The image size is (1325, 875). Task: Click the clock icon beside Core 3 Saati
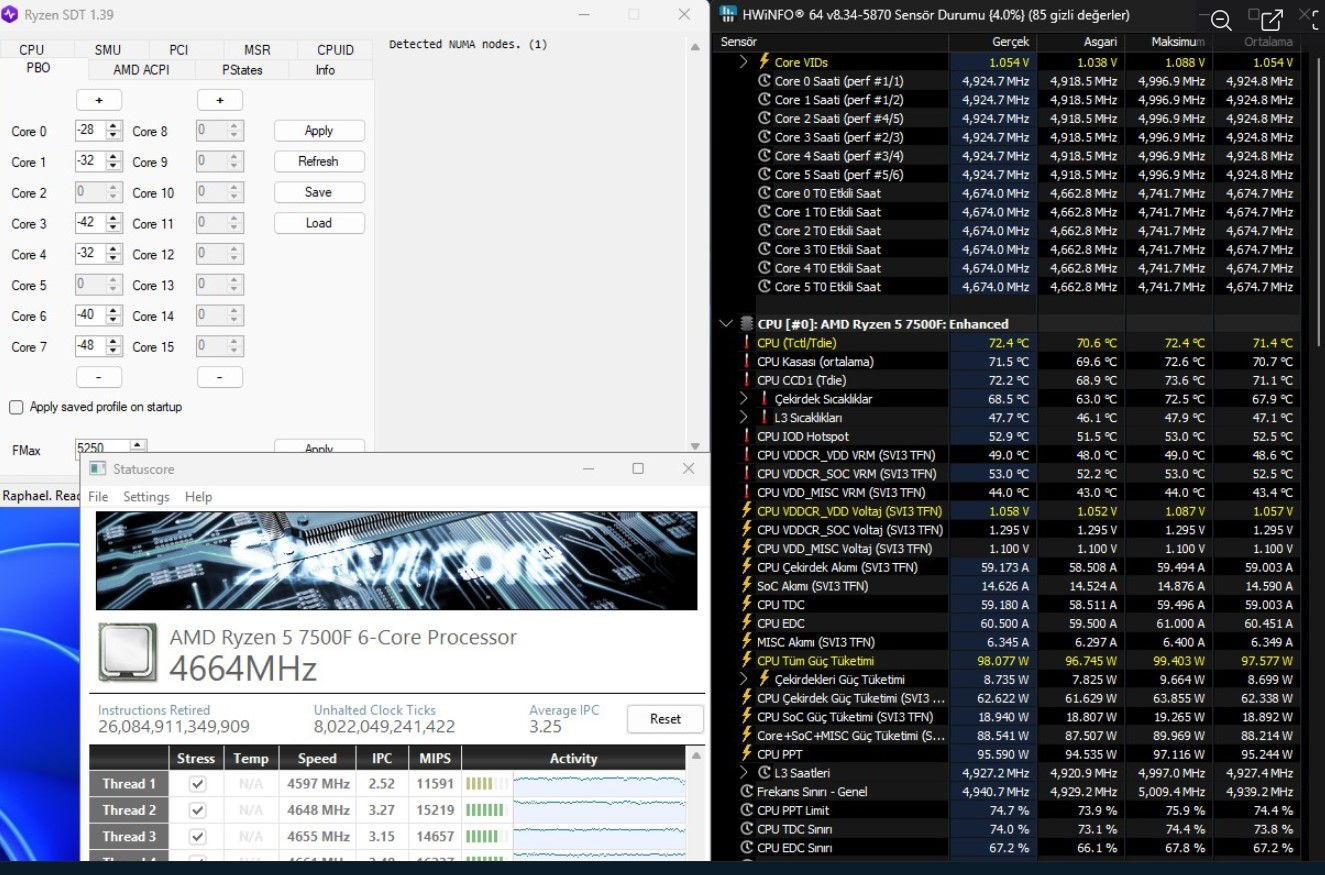[765, 137]
